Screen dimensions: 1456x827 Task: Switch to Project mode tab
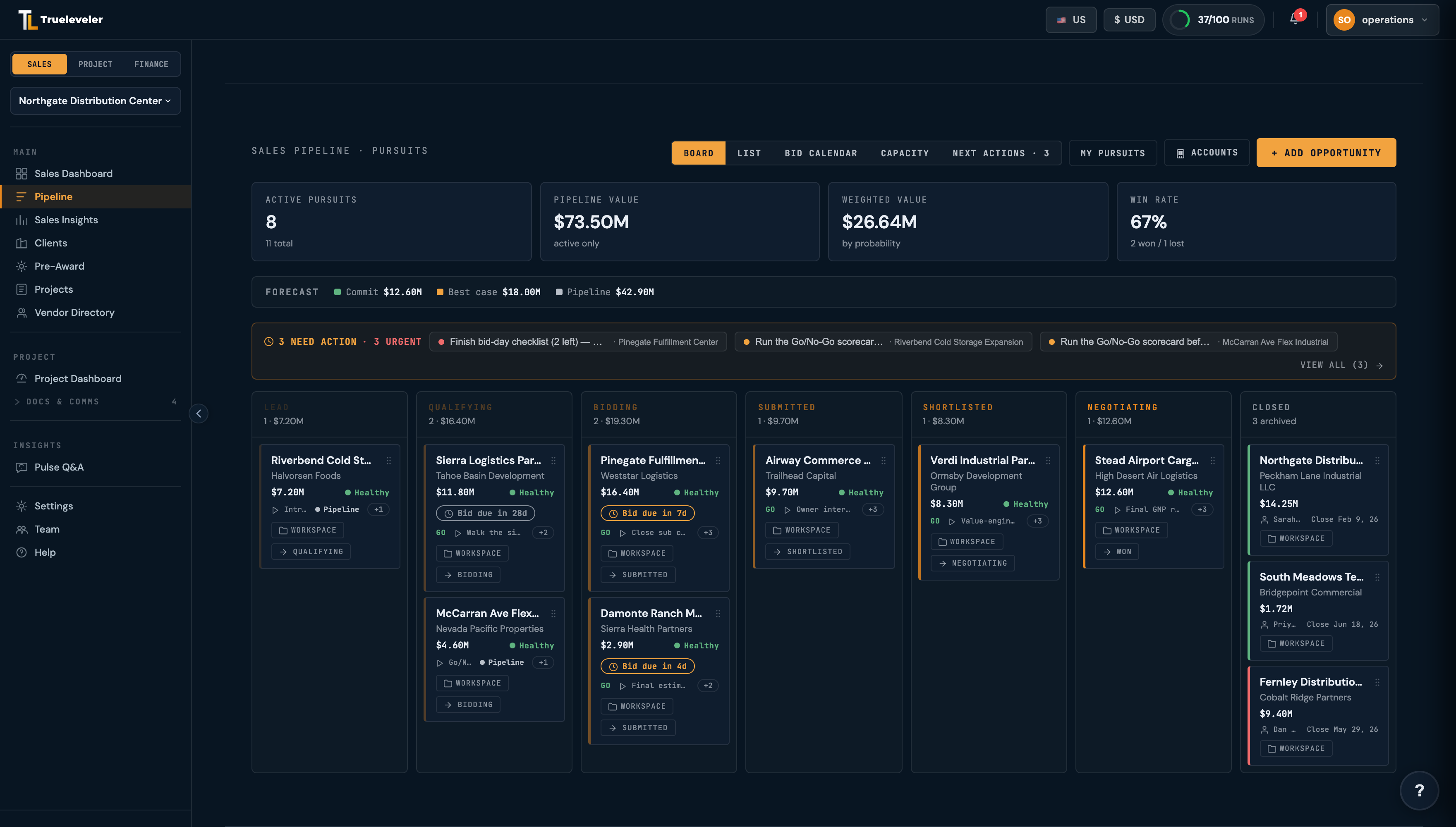(x=96, y=64)
